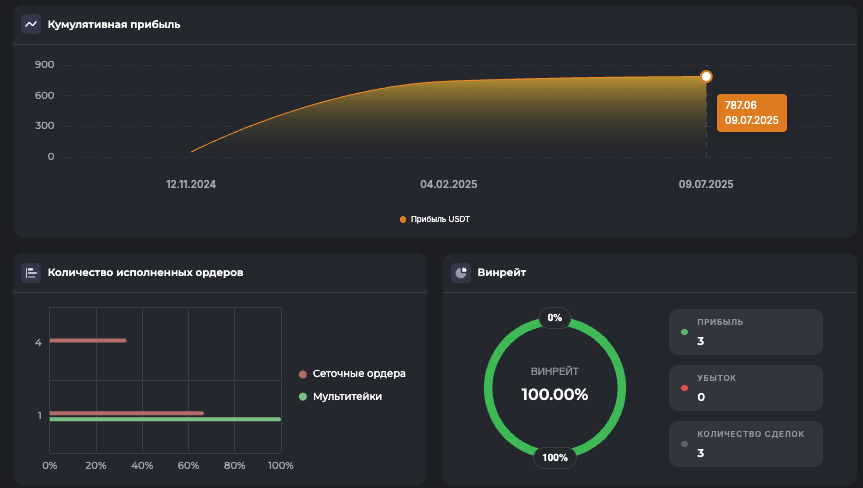This screenshot has height=488, width=863.
Task: Click the cumulative profit line chart icon
Action: [31, 24]
